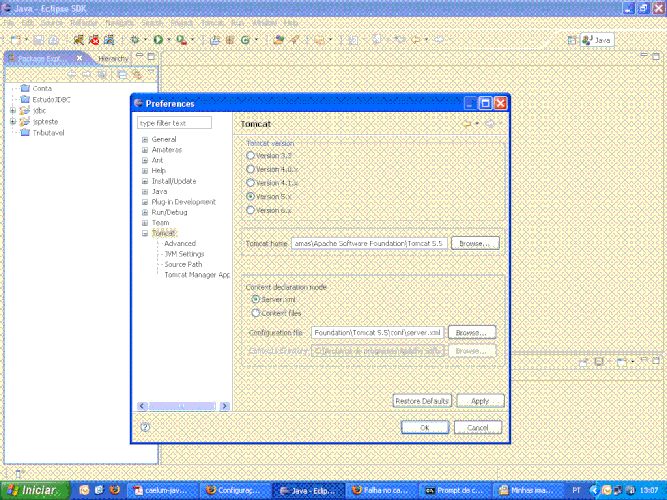Viewport: 667px width, 500px height.
Task: Open the Window menu
Action: click(265, 23)
